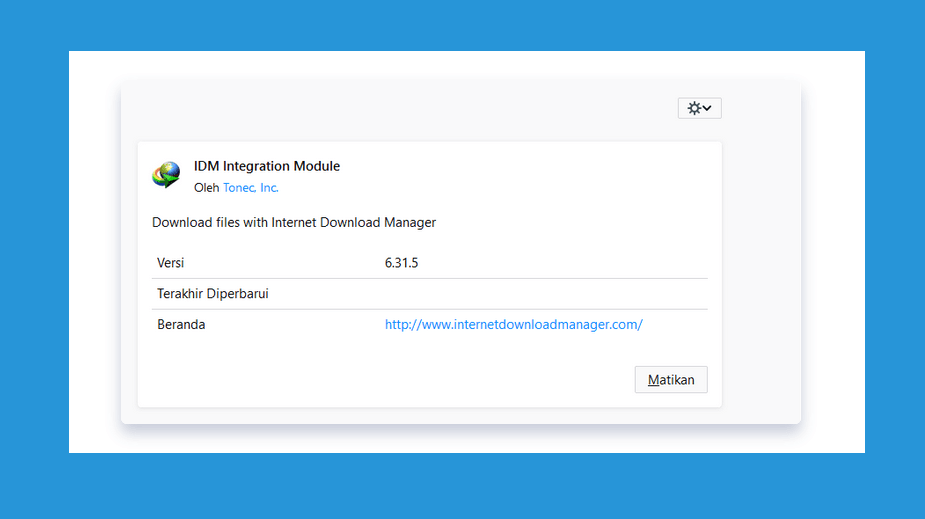The height and width of the screenshot is (519, 925).
Task: Click the Download files description text
Action: [294, 222]
